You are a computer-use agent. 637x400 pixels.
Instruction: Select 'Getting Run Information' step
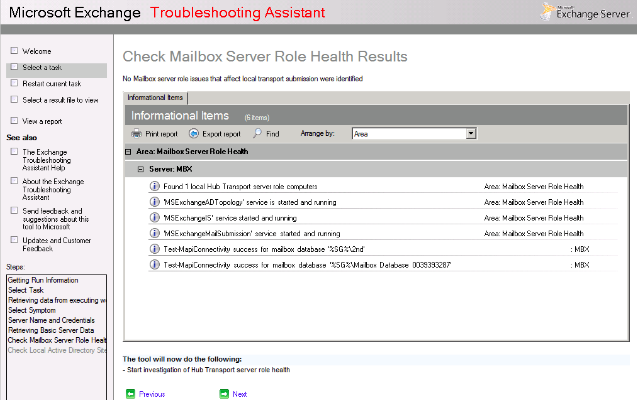(x=43, y=280)
